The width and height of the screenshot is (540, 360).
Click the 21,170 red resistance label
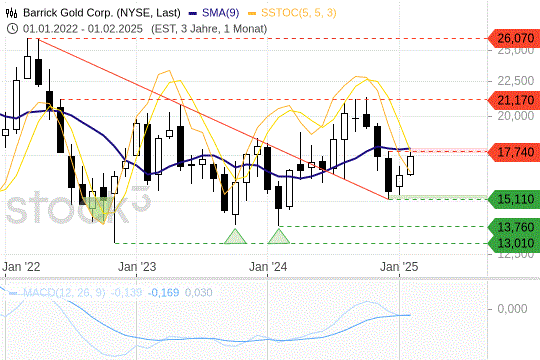(x=514, y=100)
